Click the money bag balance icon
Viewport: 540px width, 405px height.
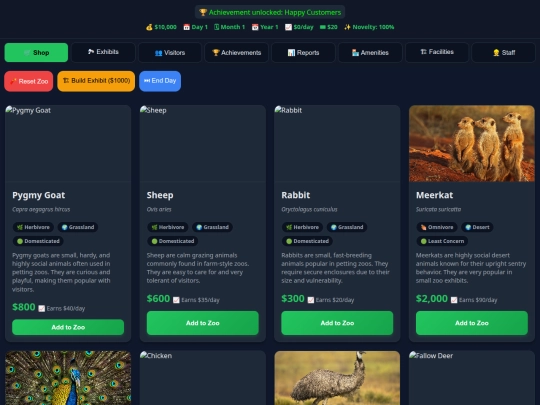click(x=149, y=27)
